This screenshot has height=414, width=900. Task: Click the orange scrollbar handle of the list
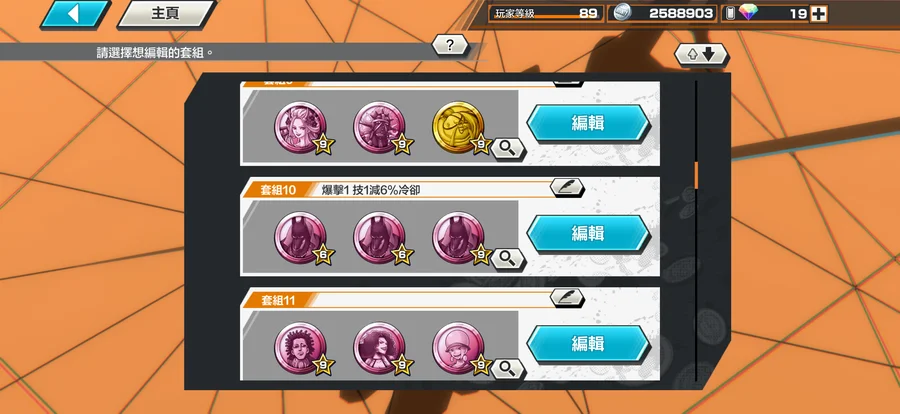tap(696, 175)
